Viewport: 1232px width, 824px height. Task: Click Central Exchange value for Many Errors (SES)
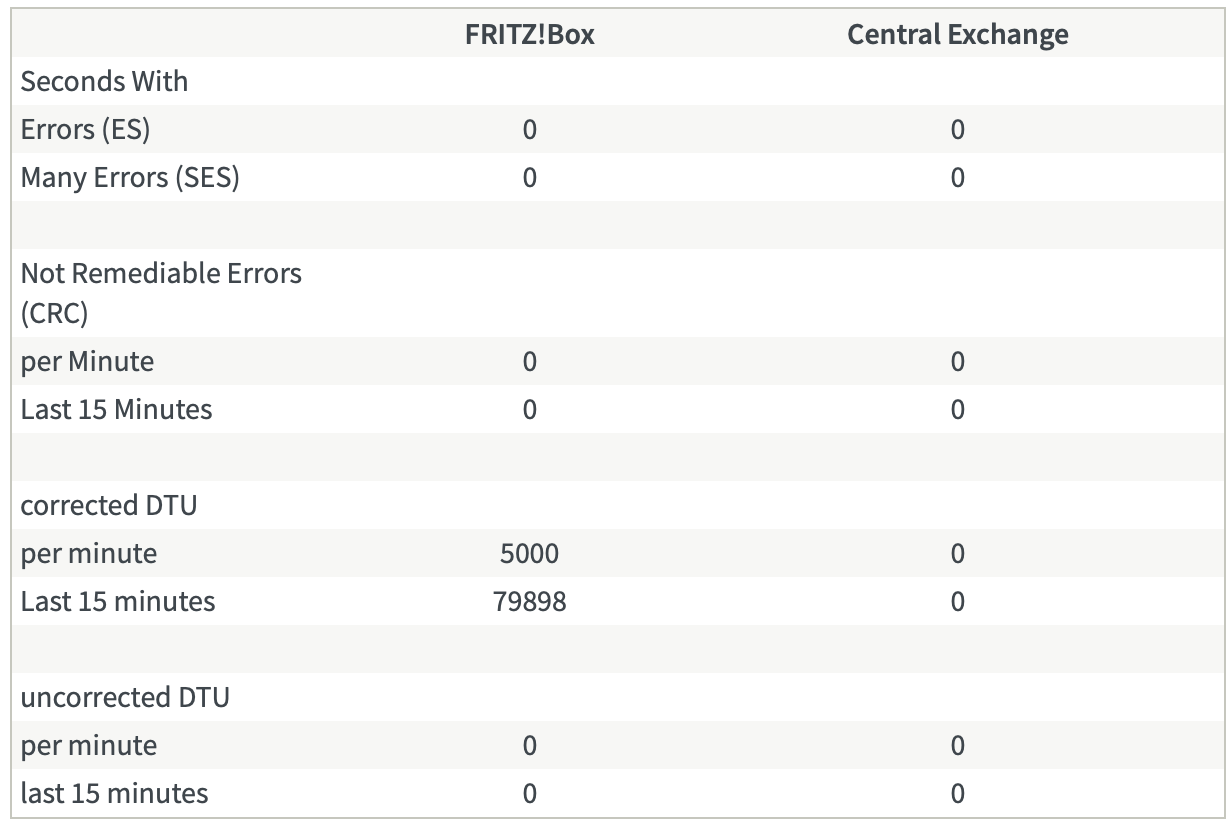[x=957, y=178]
